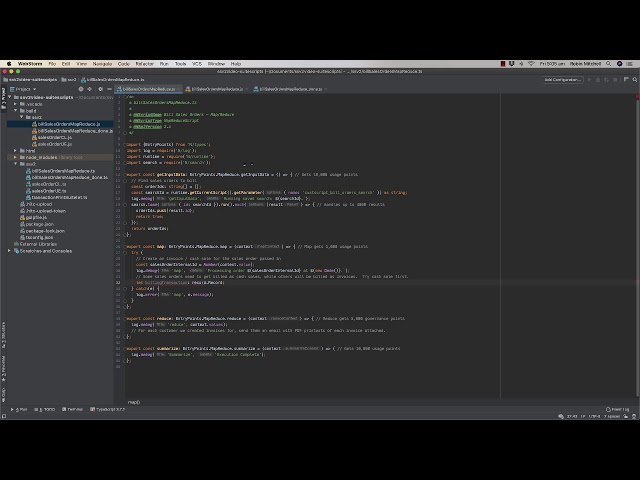Select package-lock.json in the project tree
Image resolution: width=640 pixels, height=480 pixels.
(42, 231)
